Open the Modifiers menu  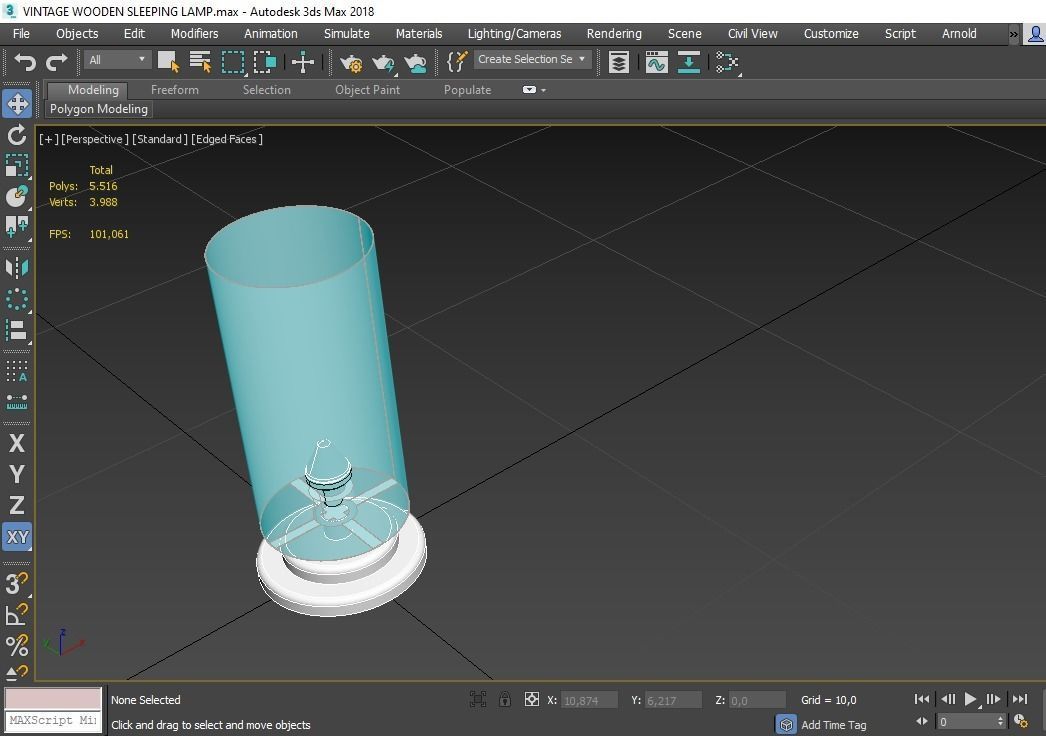(x=194, y=33)
